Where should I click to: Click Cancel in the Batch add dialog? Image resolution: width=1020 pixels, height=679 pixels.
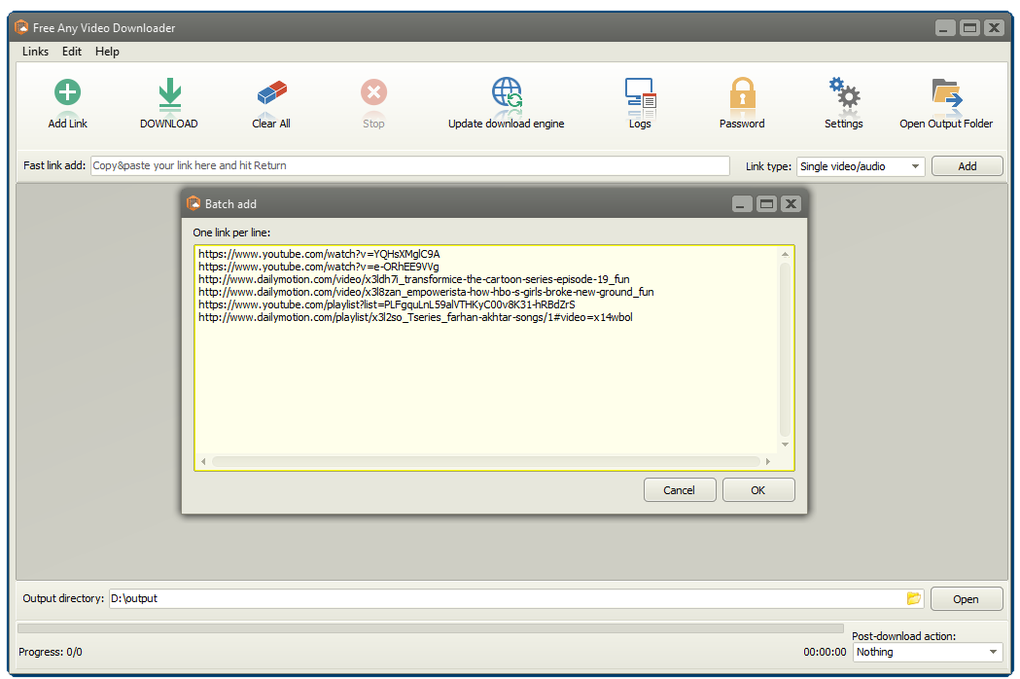coord(679,490)
